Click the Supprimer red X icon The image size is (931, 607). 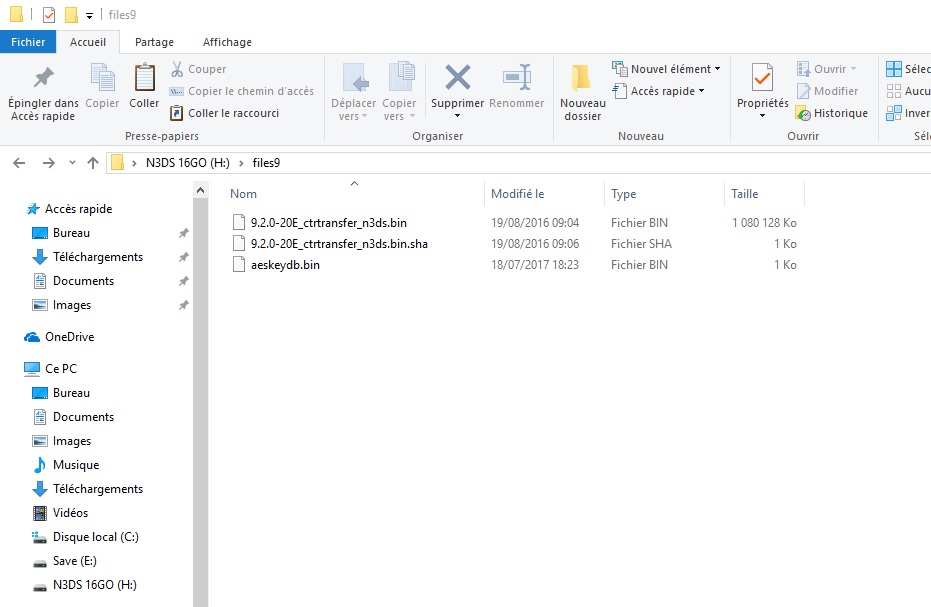(x=457, y=78)
